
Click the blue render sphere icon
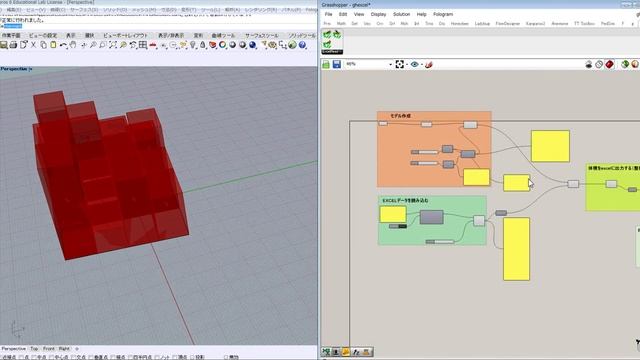pos(253,45)
